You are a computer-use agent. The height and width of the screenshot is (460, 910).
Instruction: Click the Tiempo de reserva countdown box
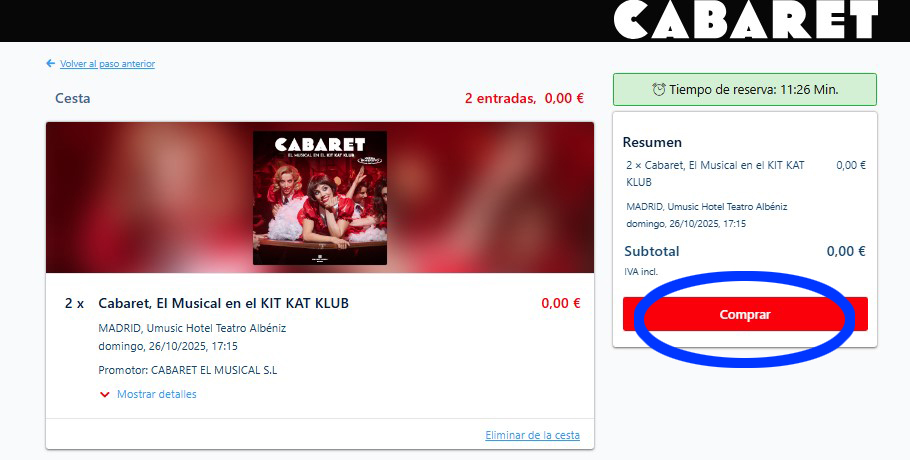[x=745, y=89]
